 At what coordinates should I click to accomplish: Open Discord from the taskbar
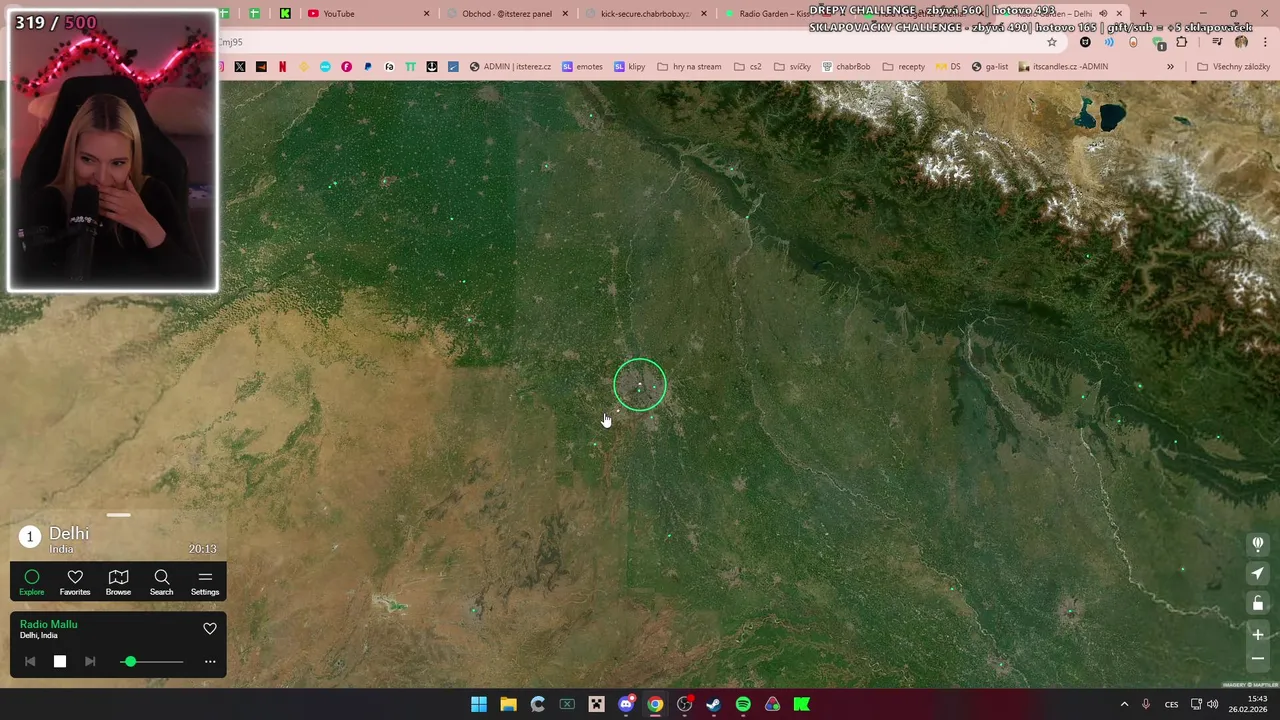coord(626,704)
